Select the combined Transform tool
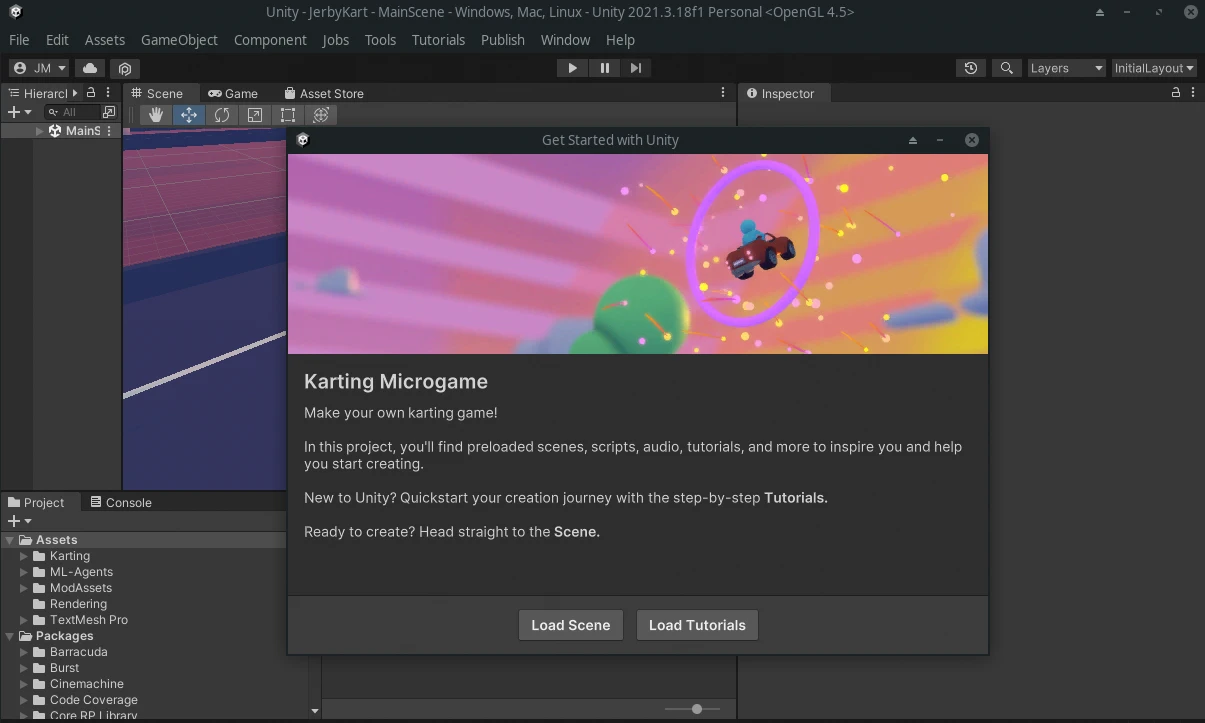The image size is (1205, 723). pos(321,115)
